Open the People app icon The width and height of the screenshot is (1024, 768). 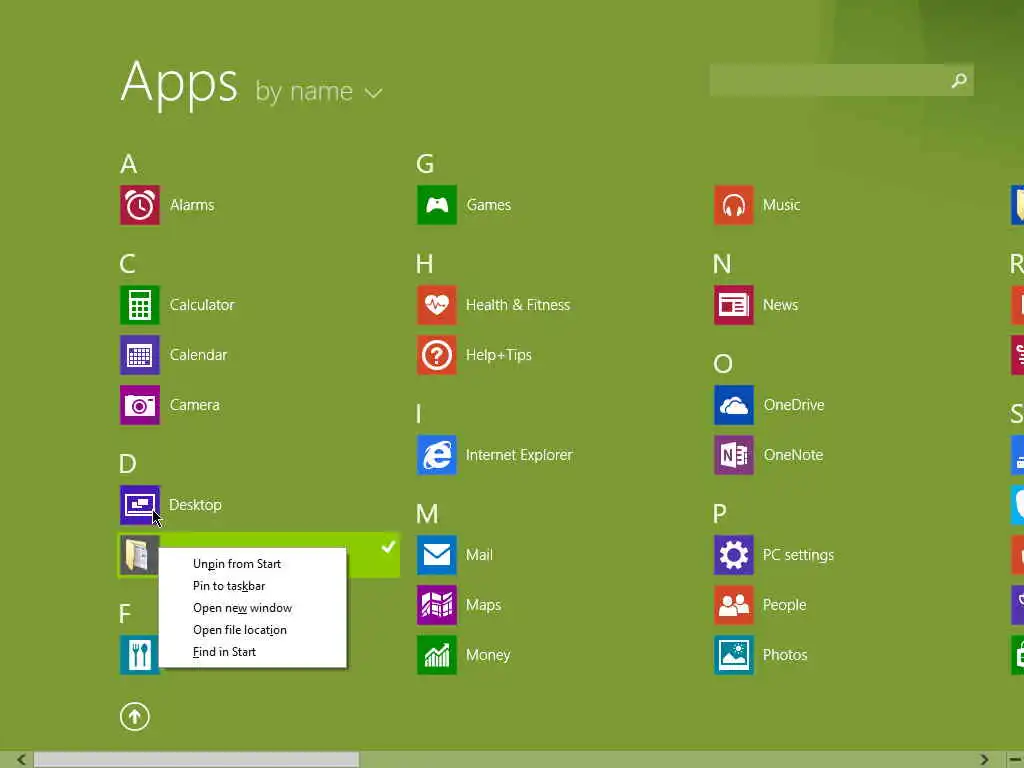pos(734,605)
